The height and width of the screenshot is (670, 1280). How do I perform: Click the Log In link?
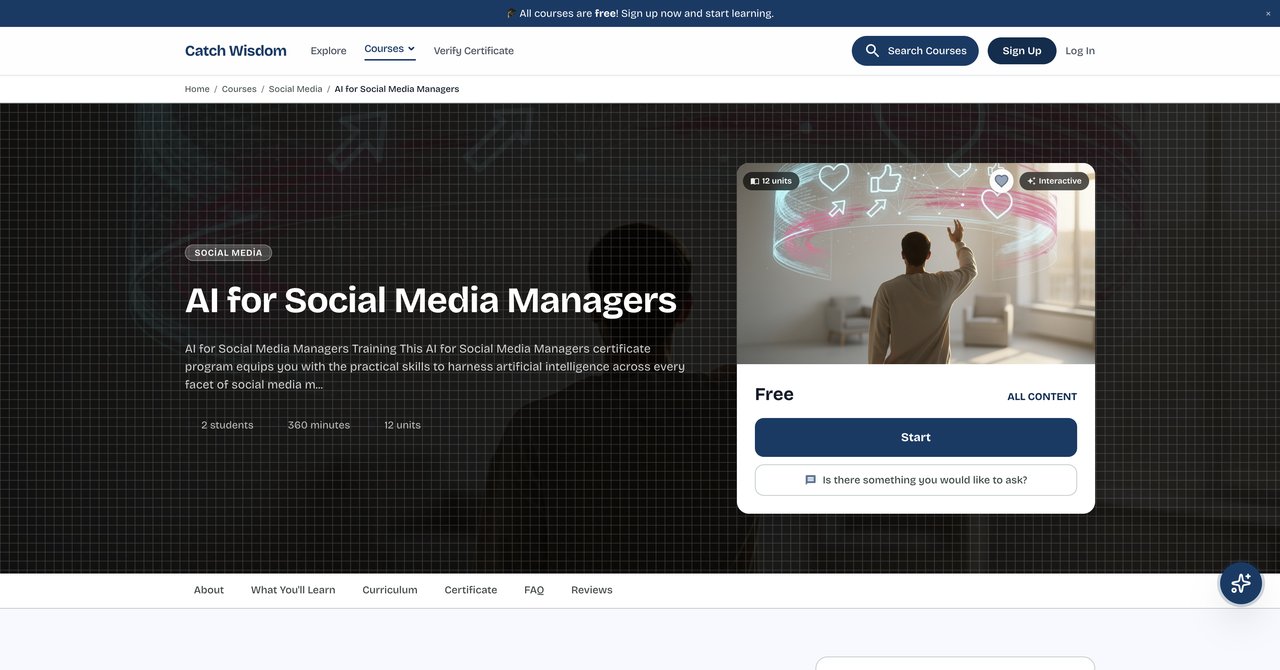coord(1080,51)
